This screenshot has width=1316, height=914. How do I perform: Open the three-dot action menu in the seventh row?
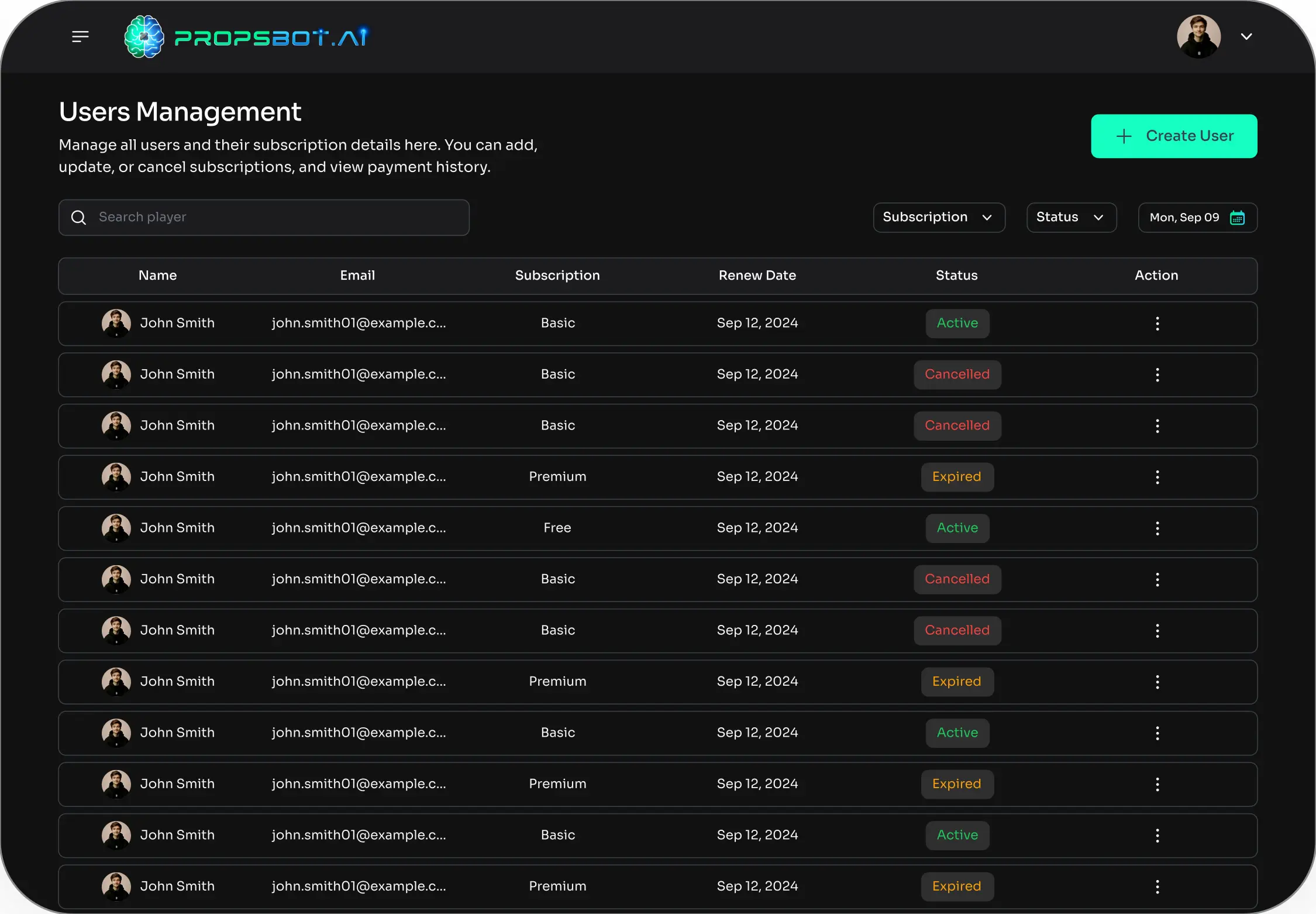pyautogui.click(x=1157, y=631)
